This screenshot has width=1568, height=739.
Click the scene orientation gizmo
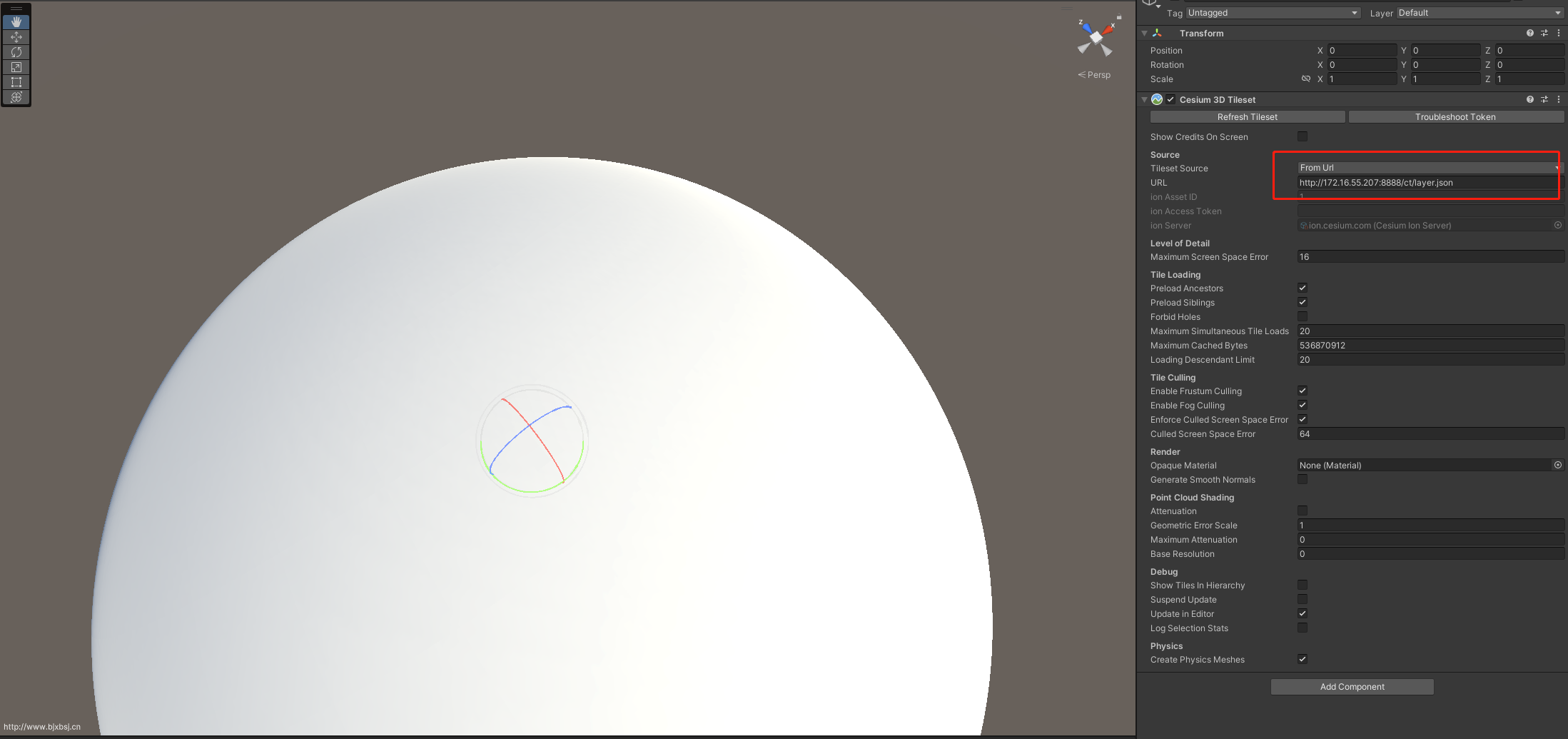coord(1096,39)
